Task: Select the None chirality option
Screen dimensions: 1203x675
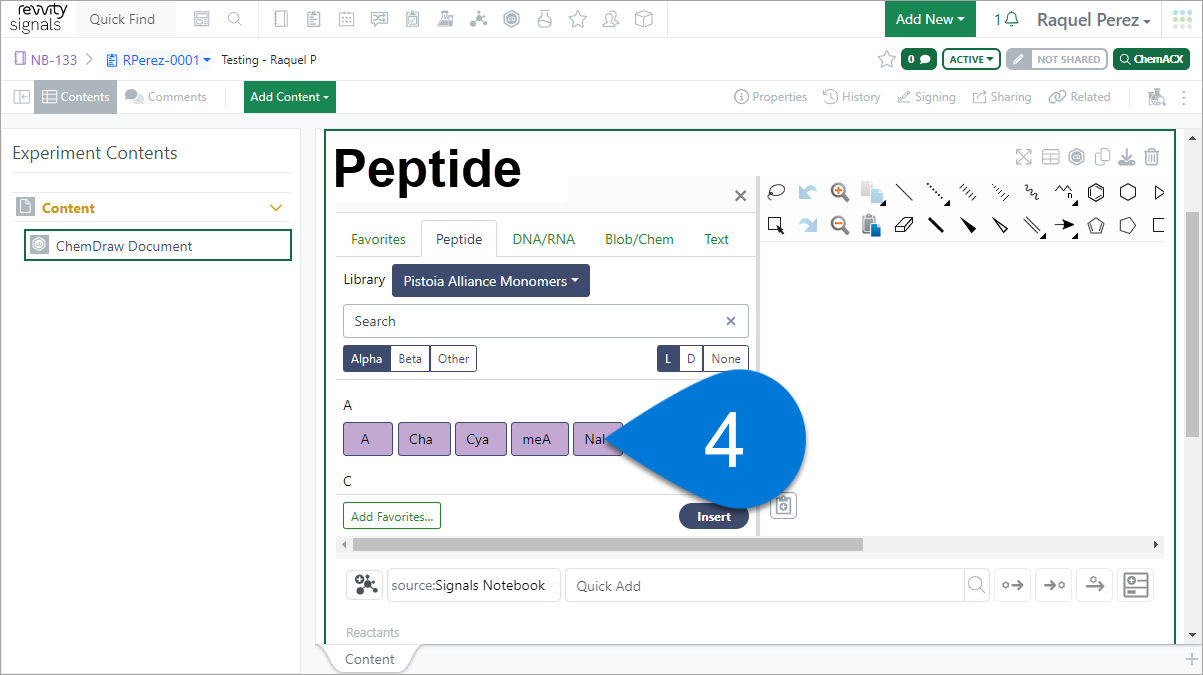Action: tap(726, 359)
